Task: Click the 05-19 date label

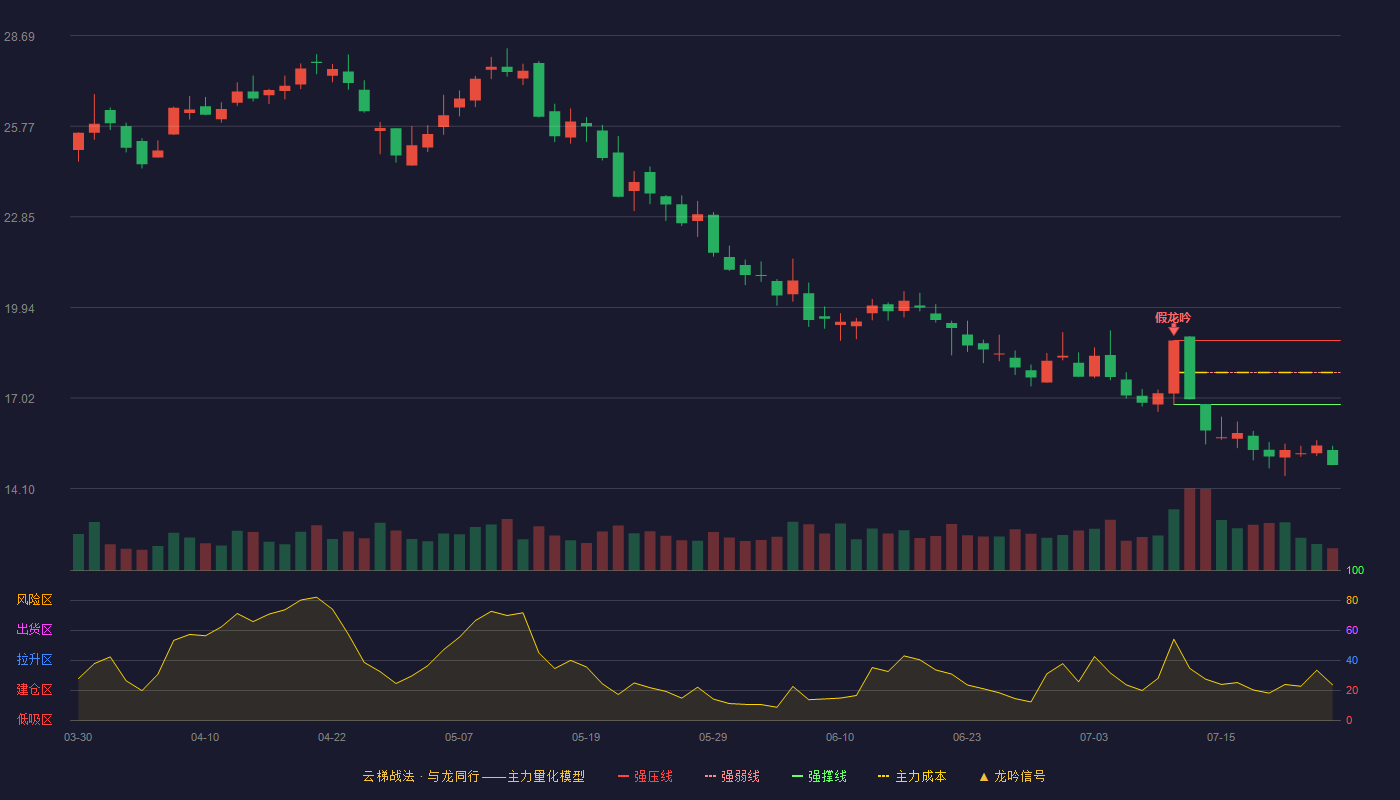Action: pyautogui.click(x=586, y=737)
